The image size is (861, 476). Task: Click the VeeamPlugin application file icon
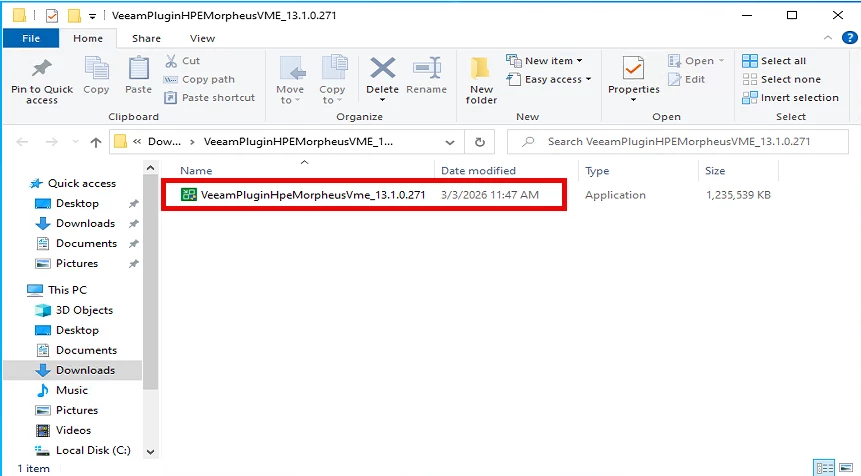pyautogui.click(x=189, y=194)
